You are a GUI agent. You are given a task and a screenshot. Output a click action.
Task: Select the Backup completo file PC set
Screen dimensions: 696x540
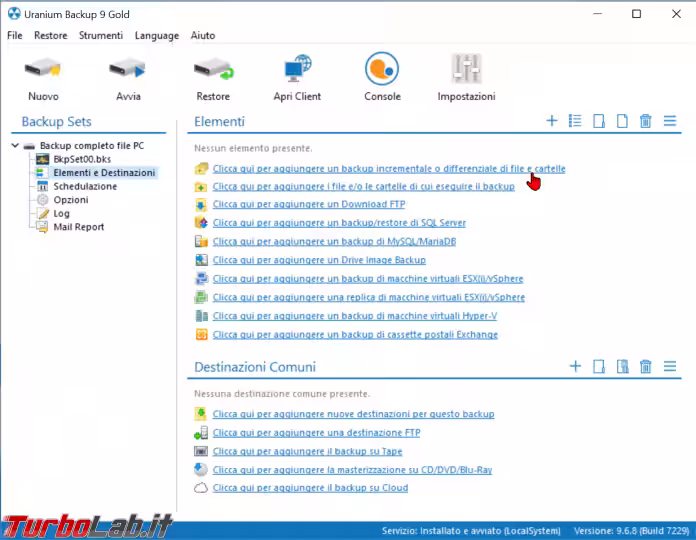point(92,146)
